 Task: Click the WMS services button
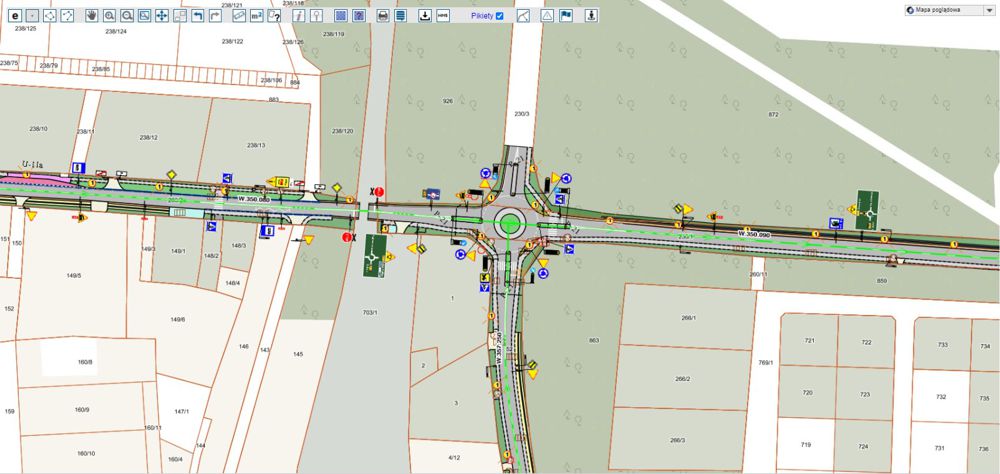[443, 16]
